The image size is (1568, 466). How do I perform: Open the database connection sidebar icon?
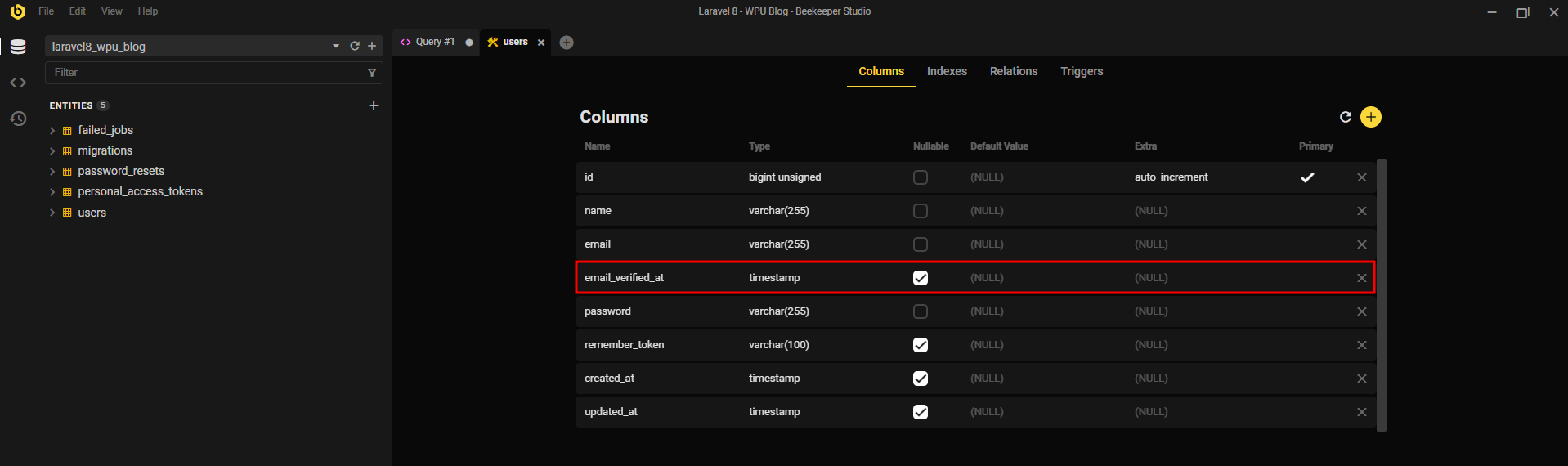coord(18,47)
